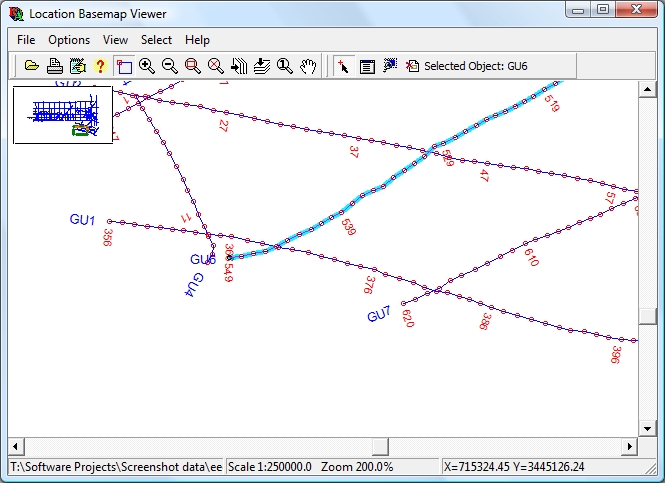Click shotpoint label 549
The height and width of the screenshot is (483, 665).
click(x=229, y=273)
